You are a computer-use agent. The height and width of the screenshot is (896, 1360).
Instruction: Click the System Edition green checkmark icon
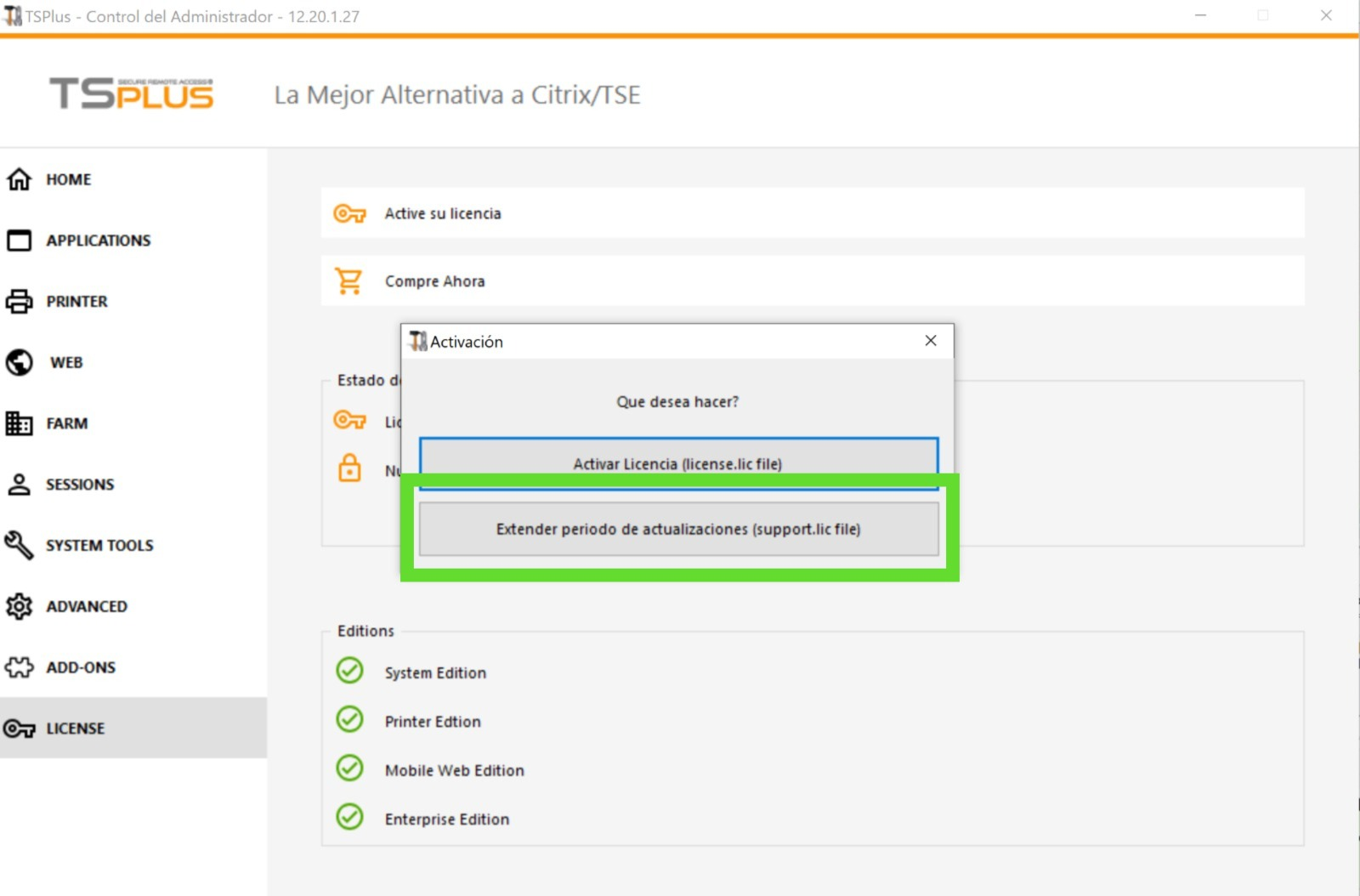pos(349,671)
